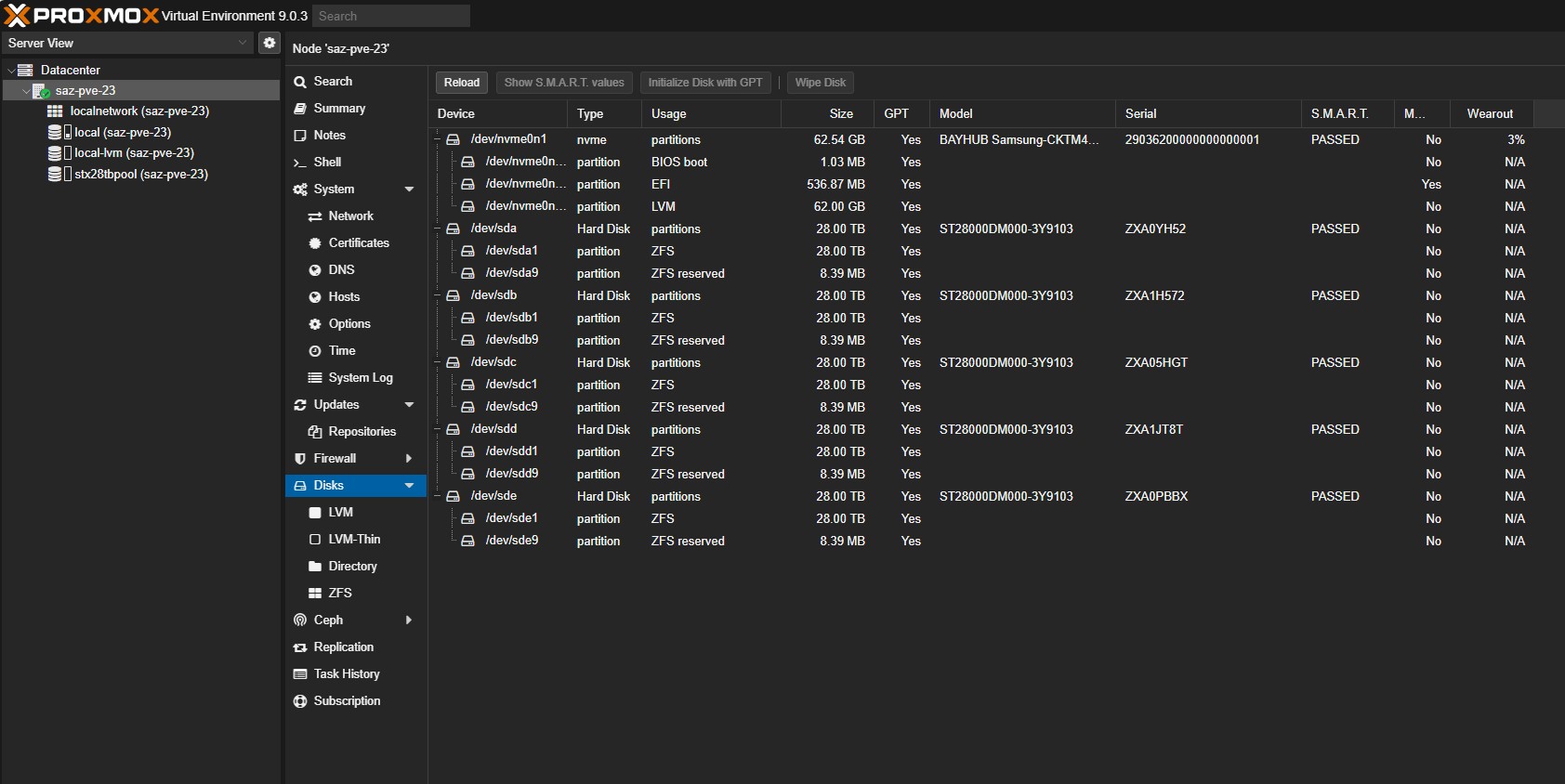1565x784 pixels.
Task: Collapse the System submenu arrow
Action: [x=409, y=189]
